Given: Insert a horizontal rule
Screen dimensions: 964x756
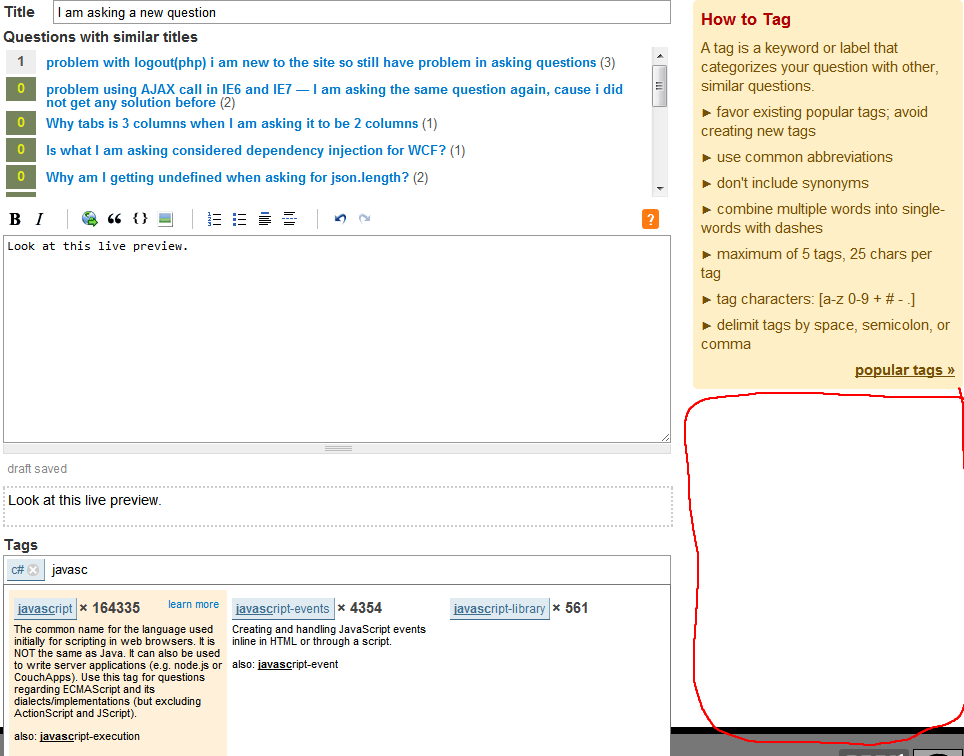Looking at the screenshot, I should tap(289, 219).
